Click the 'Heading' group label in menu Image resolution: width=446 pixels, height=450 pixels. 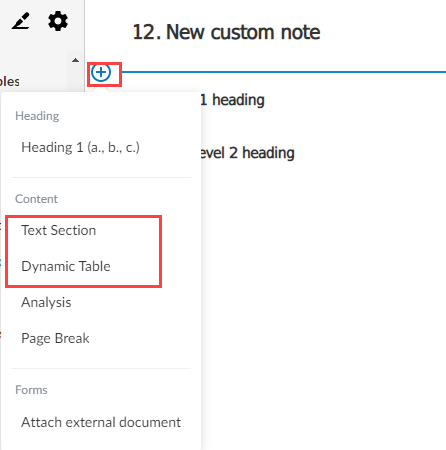pos(37,116)
